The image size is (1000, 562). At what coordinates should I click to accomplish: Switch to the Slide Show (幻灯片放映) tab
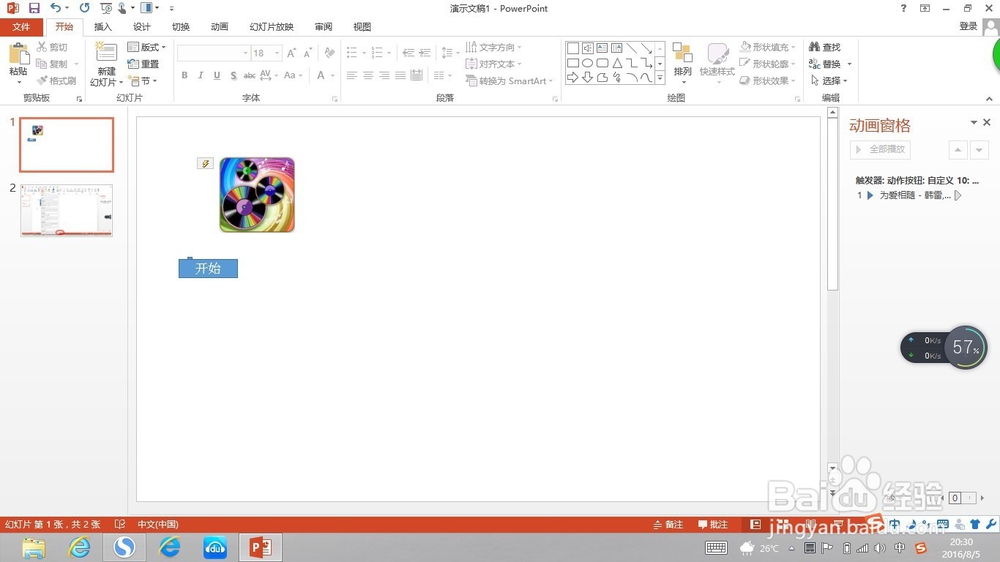pos(271,27)
